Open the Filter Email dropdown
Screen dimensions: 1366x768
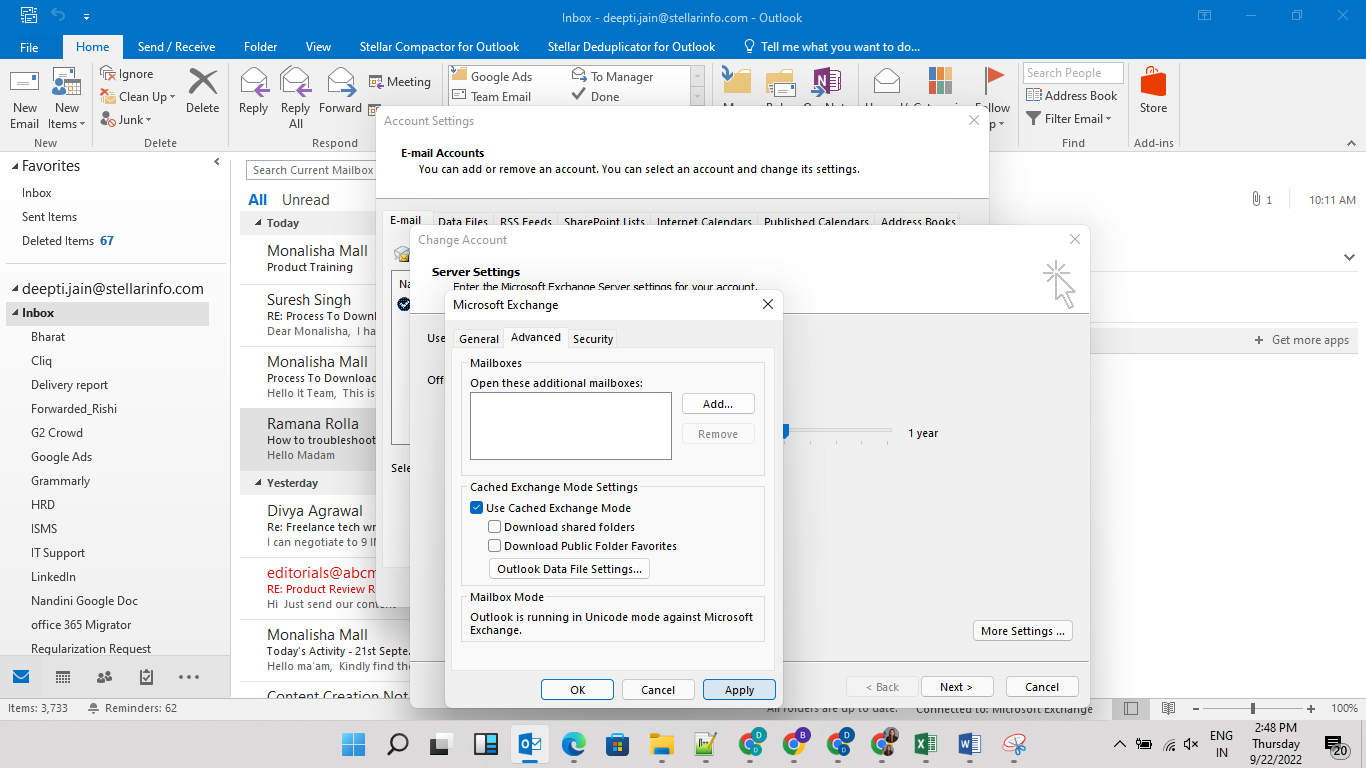pos(1070,119)
